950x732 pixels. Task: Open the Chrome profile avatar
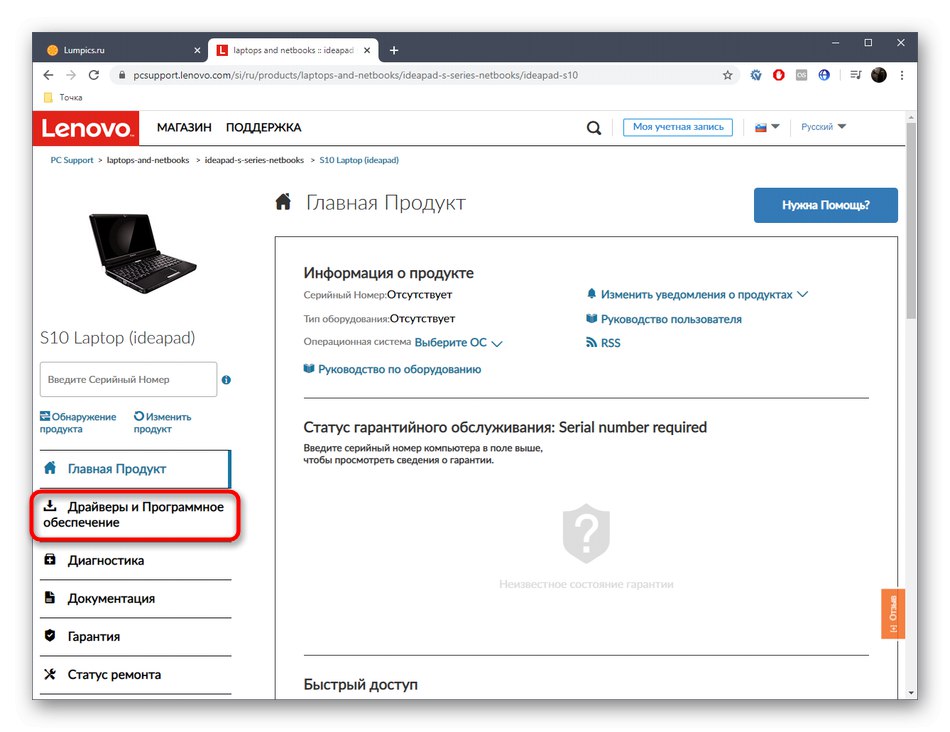click(x=879, y=75)
